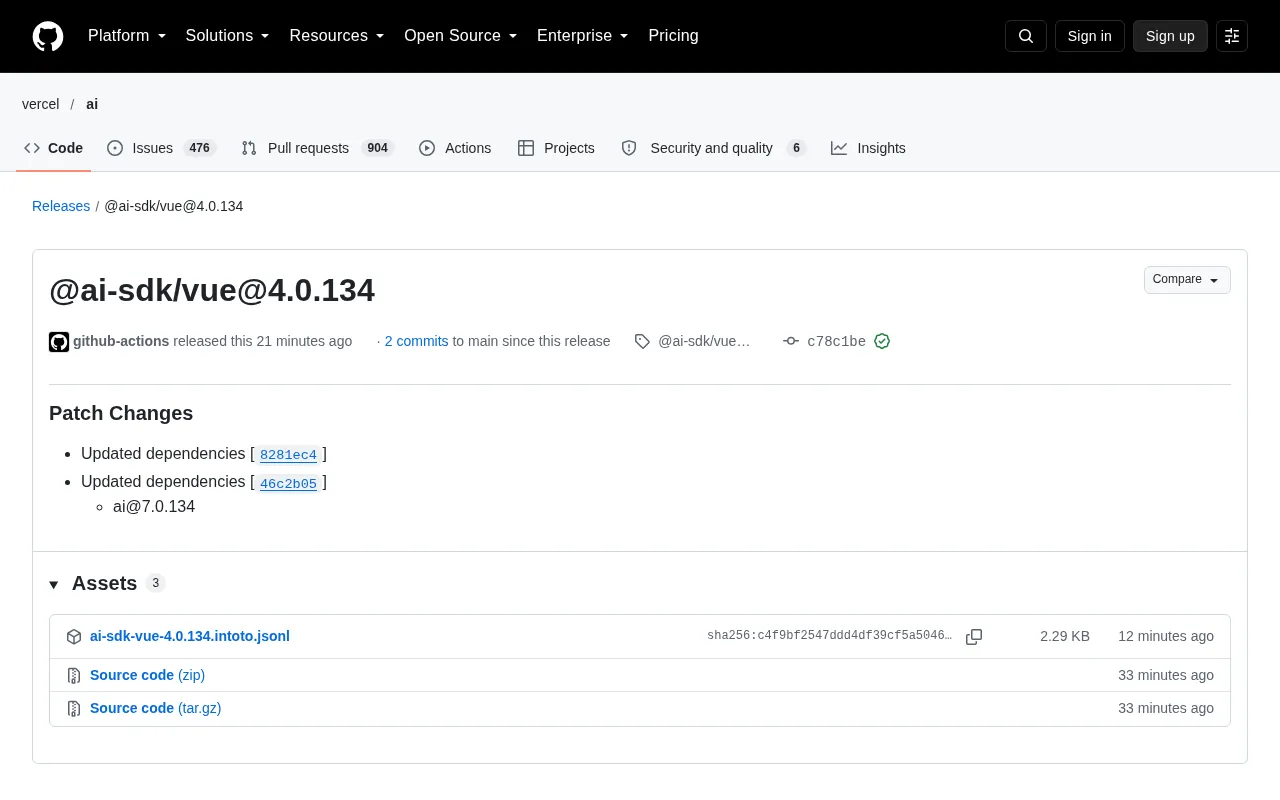
Task: Expand the Platform menu
Action: (127, 36)
